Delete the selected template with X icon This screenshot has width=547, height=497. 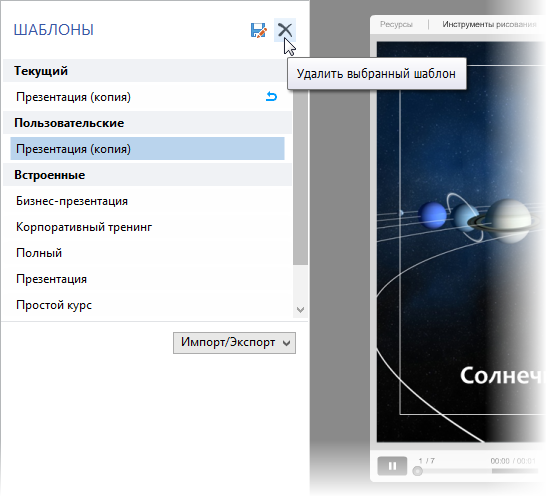(285, 30)
